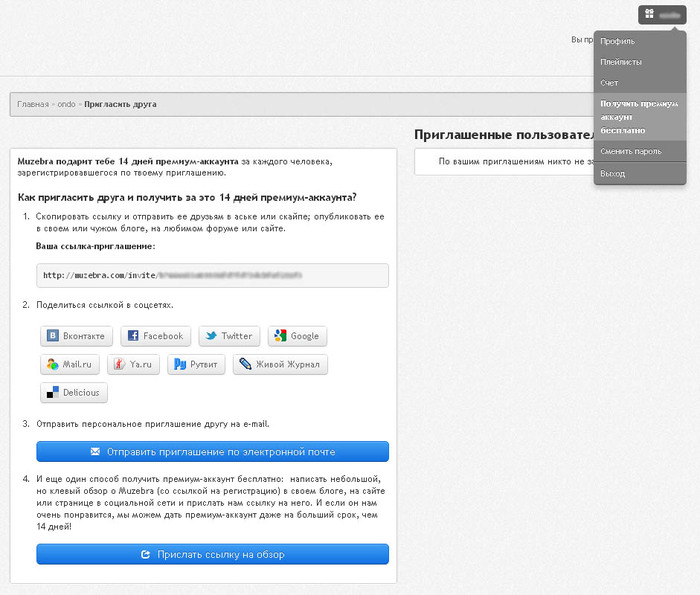Click 'Приглашенные пользователи' heading
700x595 pixels.
pyautogui.click(x=504, y=134)
